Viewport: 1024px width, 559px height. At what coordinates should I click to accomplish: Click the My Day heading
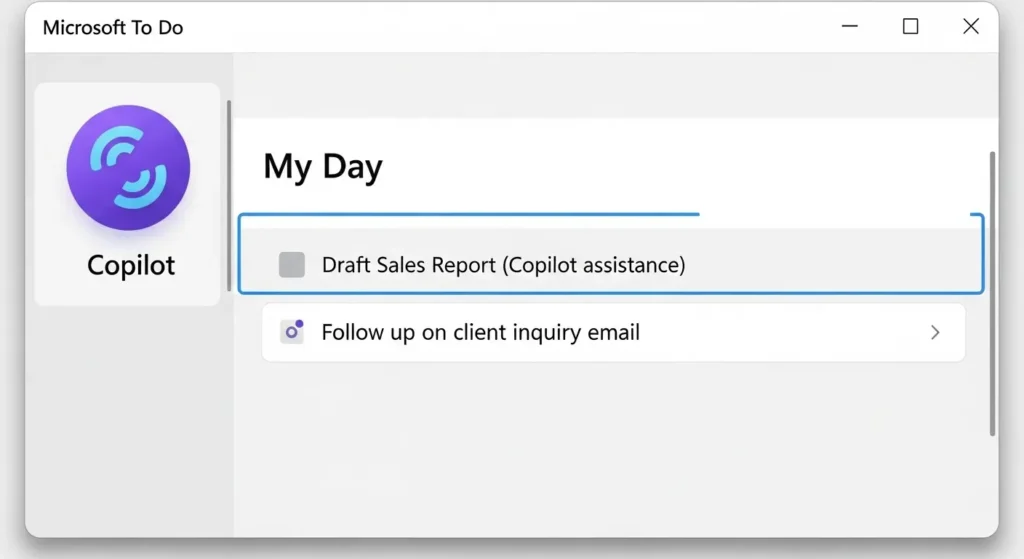point(323,167)
